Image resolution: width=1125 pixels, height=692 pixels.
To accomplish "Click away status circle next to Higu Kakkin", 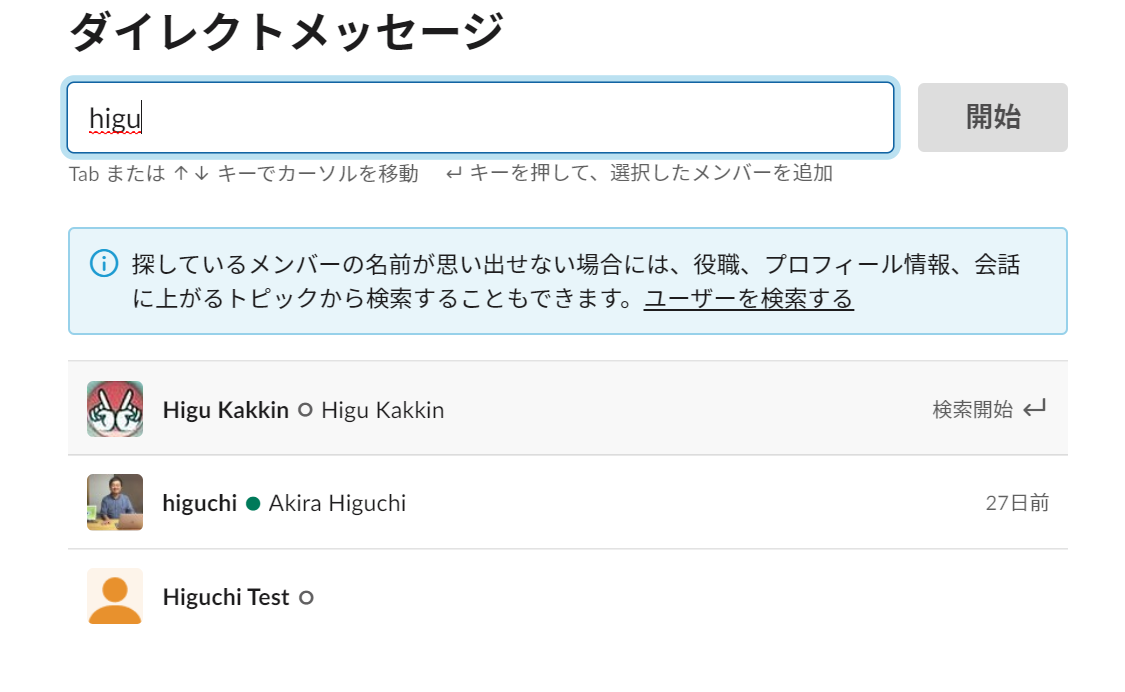I will pyautogui.click(x=305, y=410).
